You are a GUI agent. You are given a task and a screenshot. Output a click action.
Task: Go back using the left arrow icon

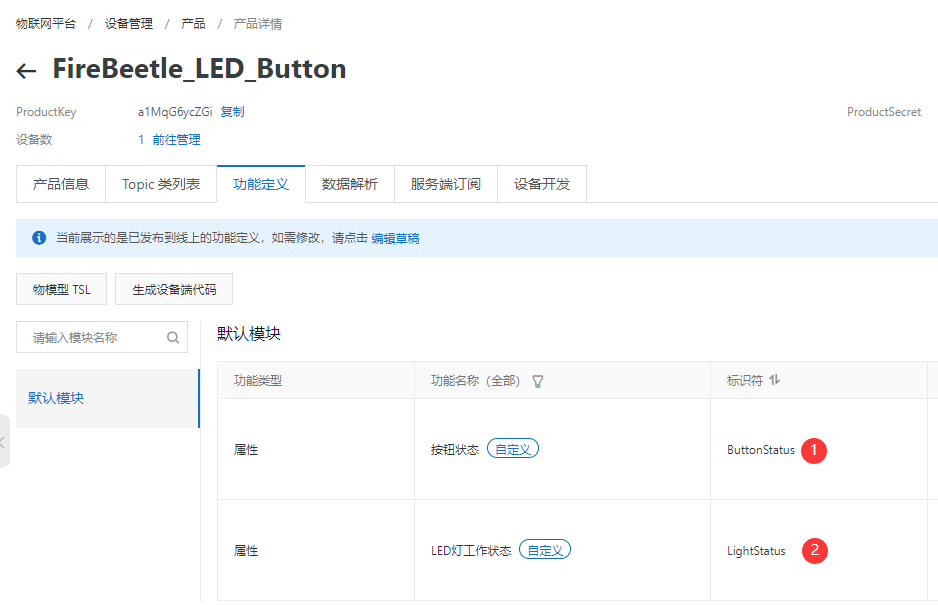click(x=26, y=71)
